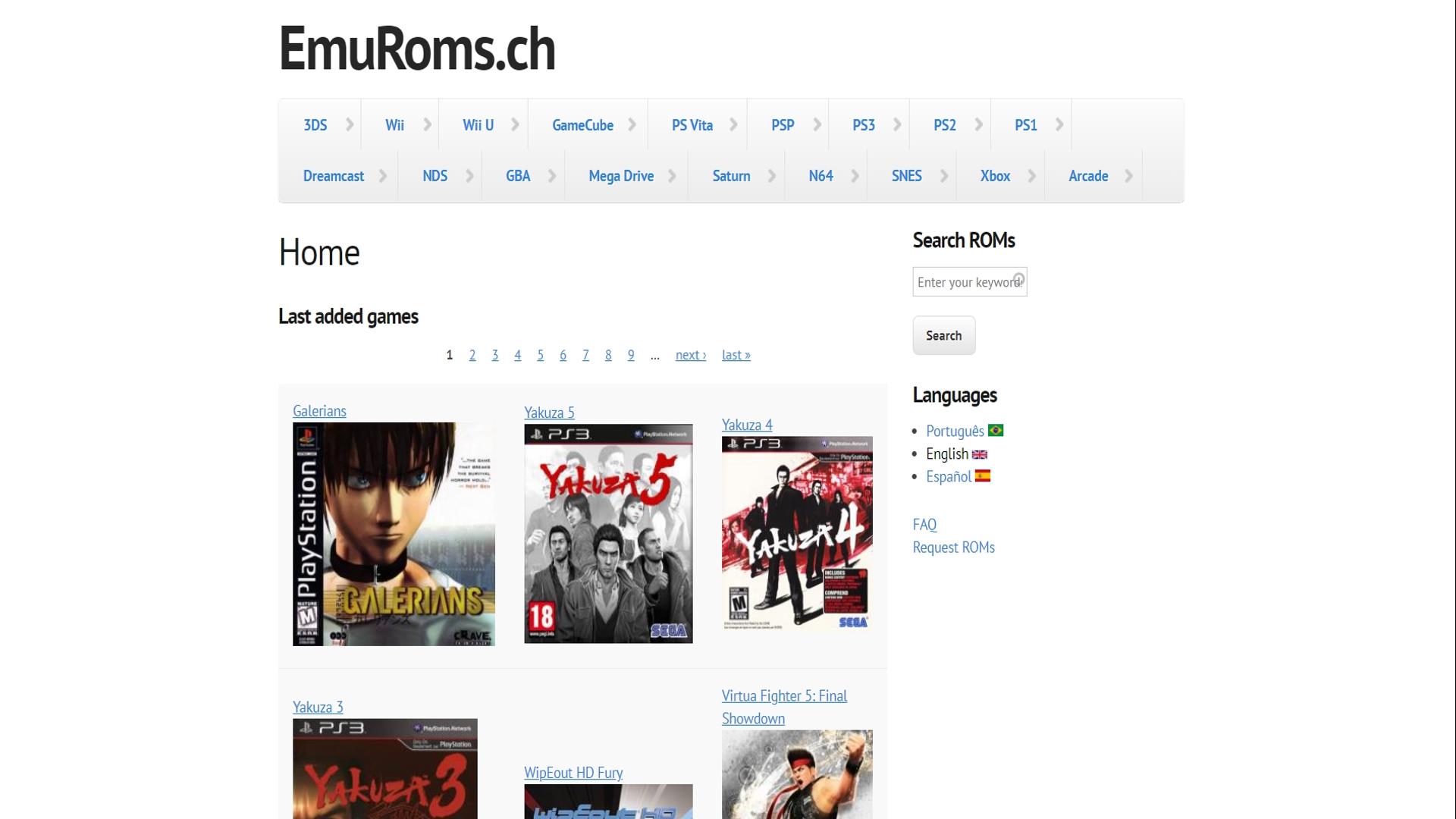Open the Yakuza 5 cover thumbnail
This screenshot has height=819, width=1456.
(x=608, y=533)
